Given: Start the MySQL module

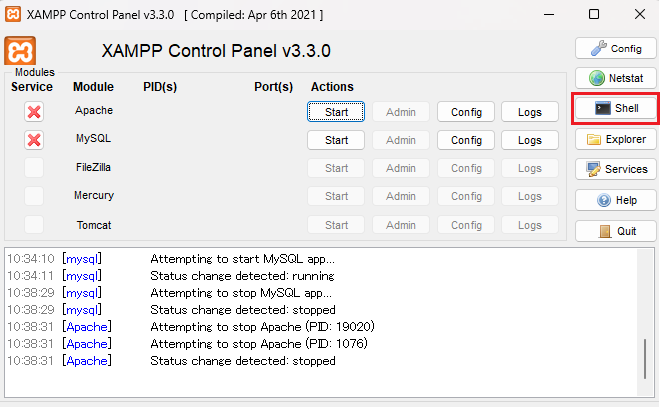Looking at the screenshot, I should click(336, 140).
